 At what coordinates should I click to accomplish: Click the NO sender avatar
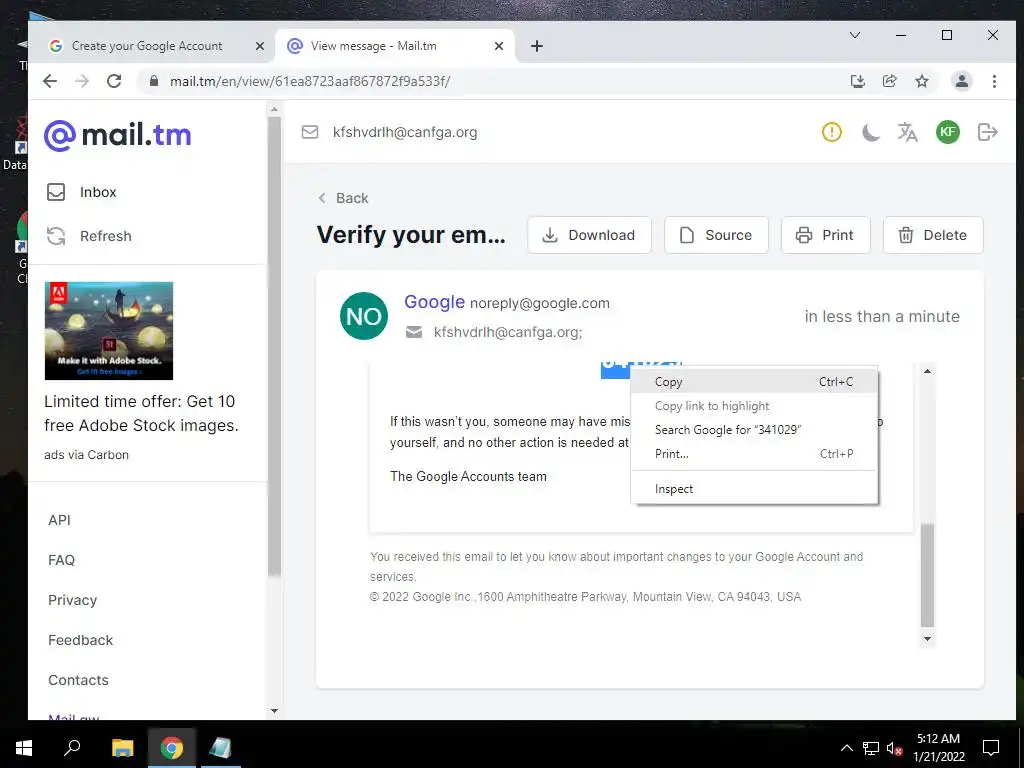tap(364, 316)
